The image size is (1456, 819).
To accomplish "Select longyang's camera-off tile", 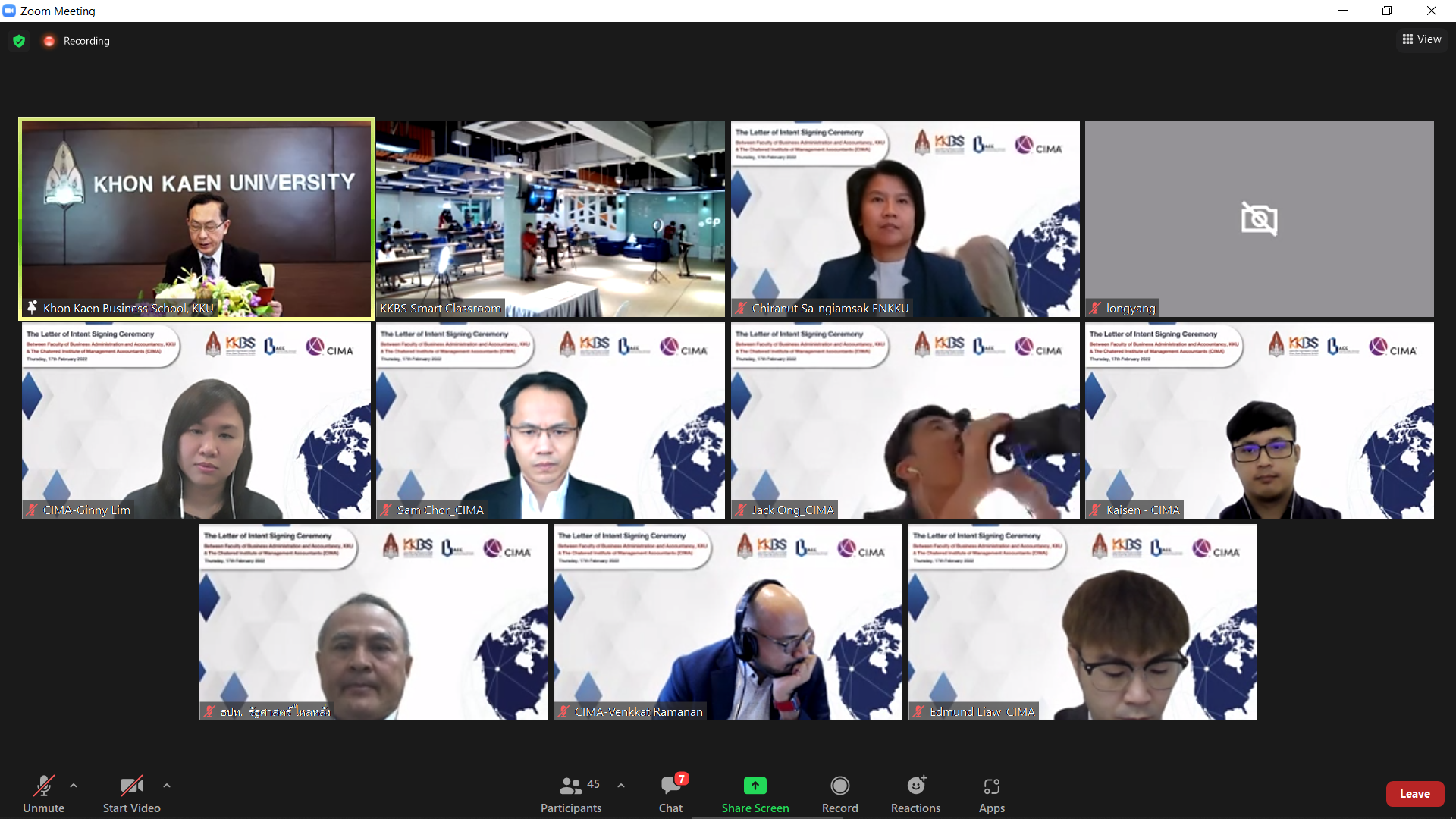I will coord(1260,218).
